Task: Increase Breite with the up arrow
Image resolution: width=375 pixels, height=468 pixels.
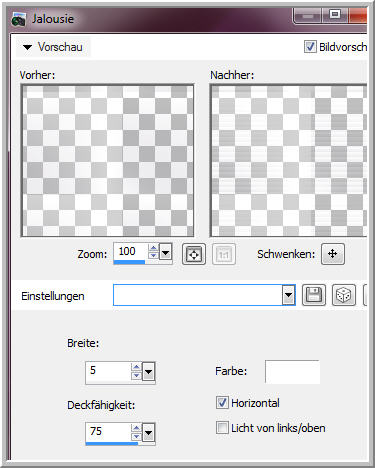Action: [136, 367]
